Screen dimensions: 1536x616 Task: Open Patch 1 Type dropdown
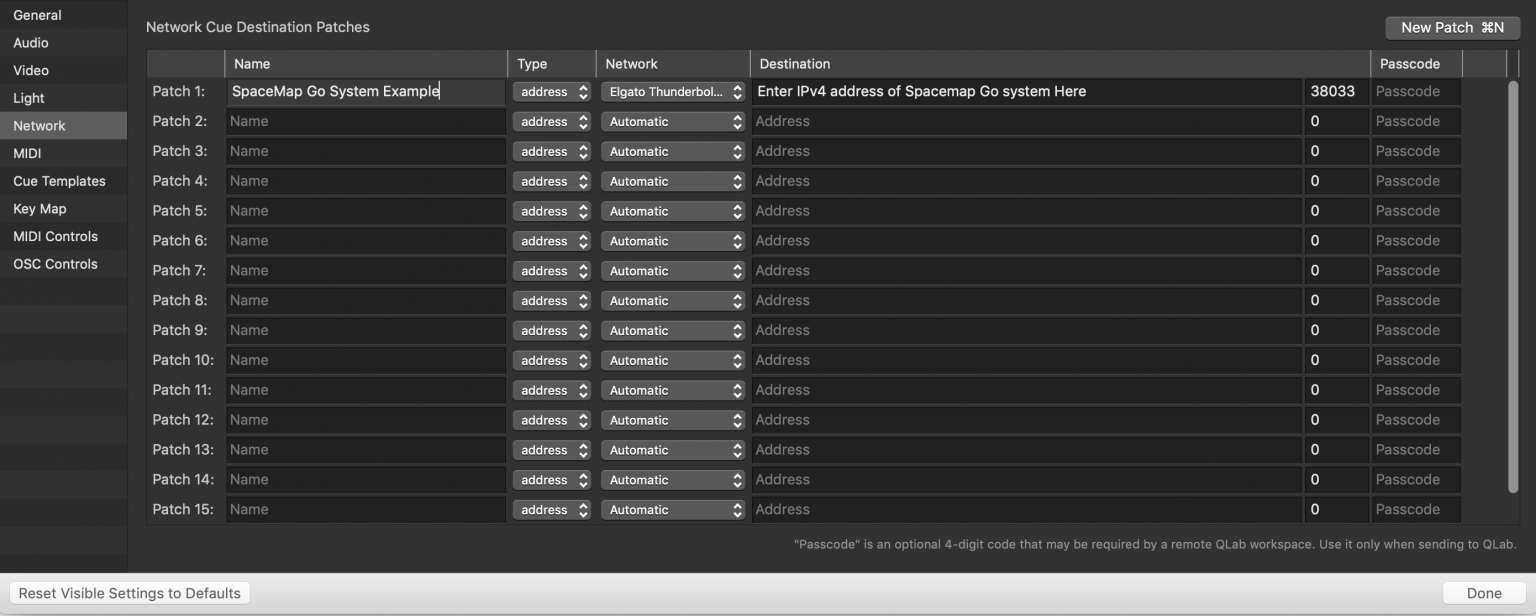552,92
